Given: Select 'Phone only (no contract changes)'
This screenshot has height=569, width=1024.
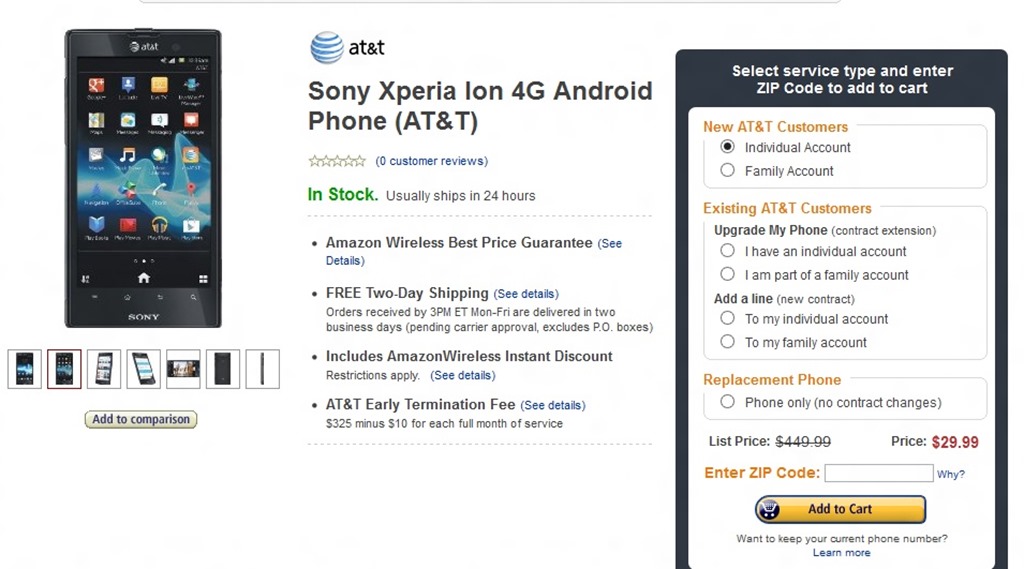Looking at the screenshot, I should (728, 402).
